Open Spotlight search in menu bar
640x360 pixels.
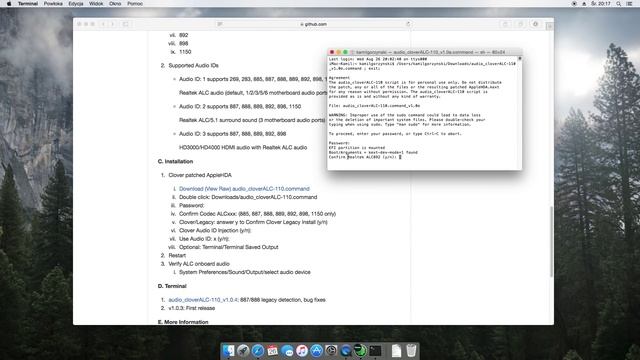[619, 4]
